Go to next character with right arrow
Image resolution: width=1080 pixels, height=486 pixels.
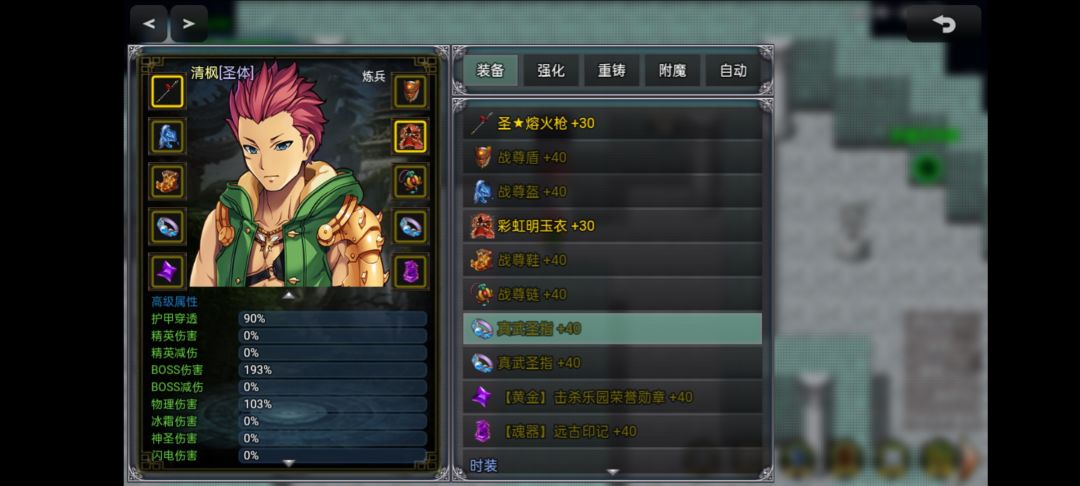click(x=189, y=23)
